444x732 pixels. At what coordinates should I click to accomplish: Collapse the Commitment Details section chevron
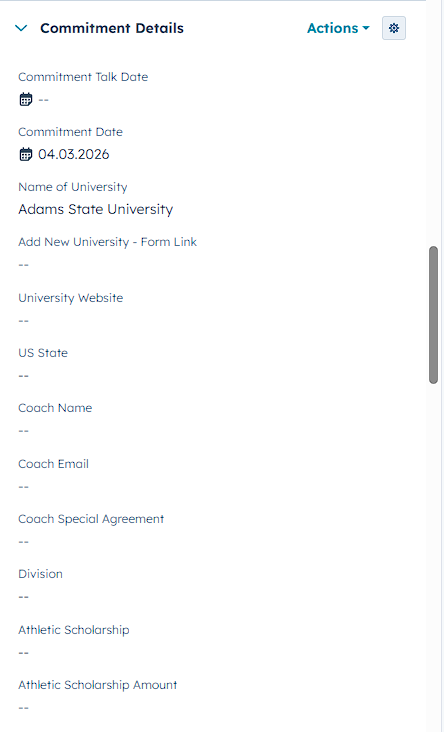click(x=21, y=28)
